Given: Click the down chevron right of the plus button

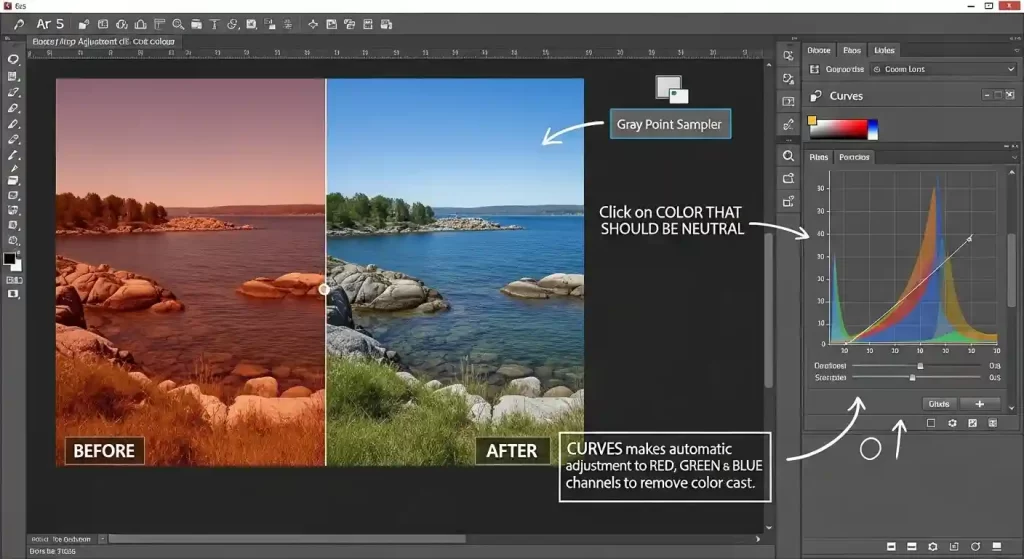Looking at the screenshot, I should pyautogui.click(x=1012, y=408).
